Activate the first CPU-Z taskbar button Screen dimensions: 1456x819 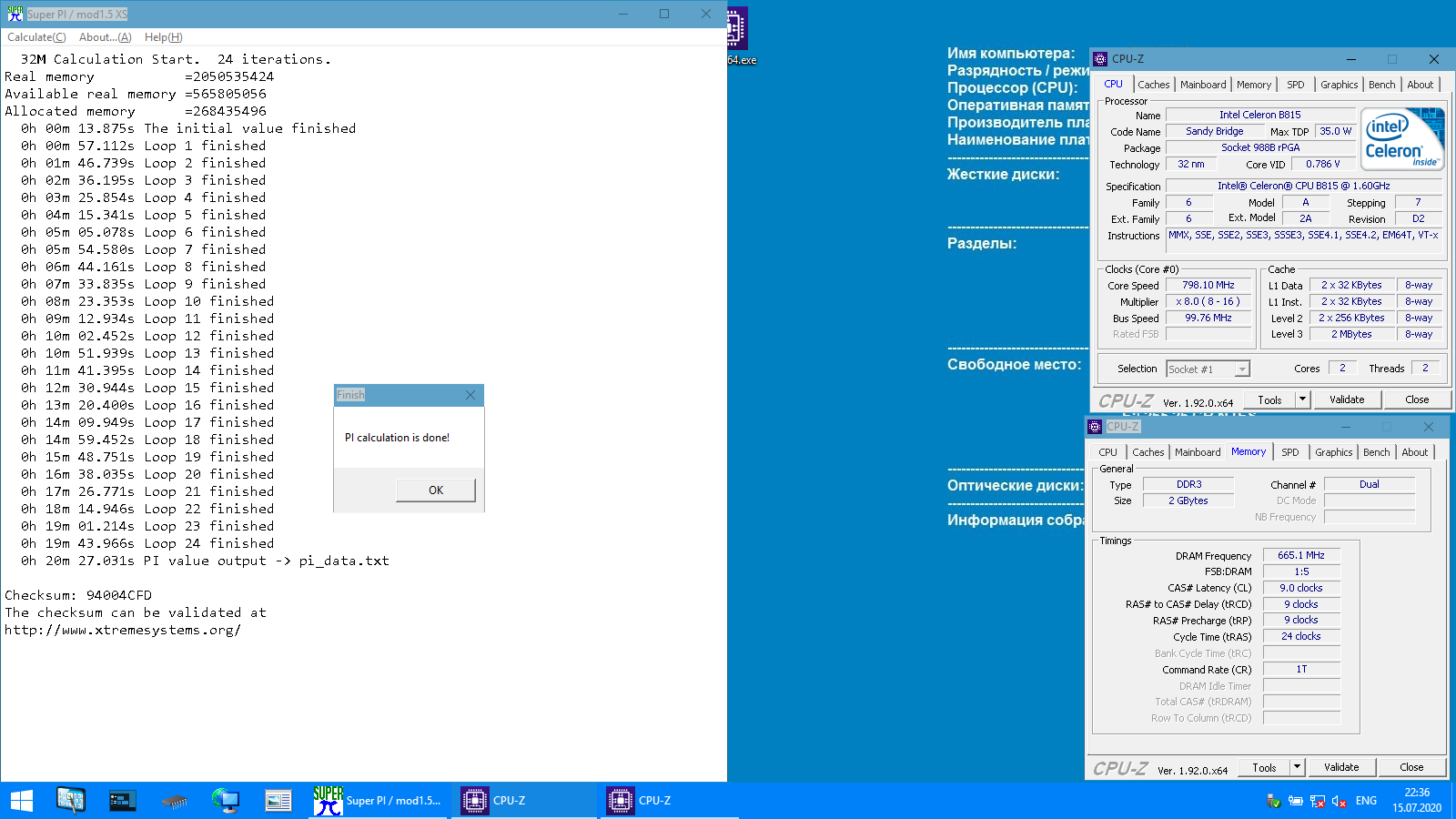pyautogui.click(x=524, y=801)
